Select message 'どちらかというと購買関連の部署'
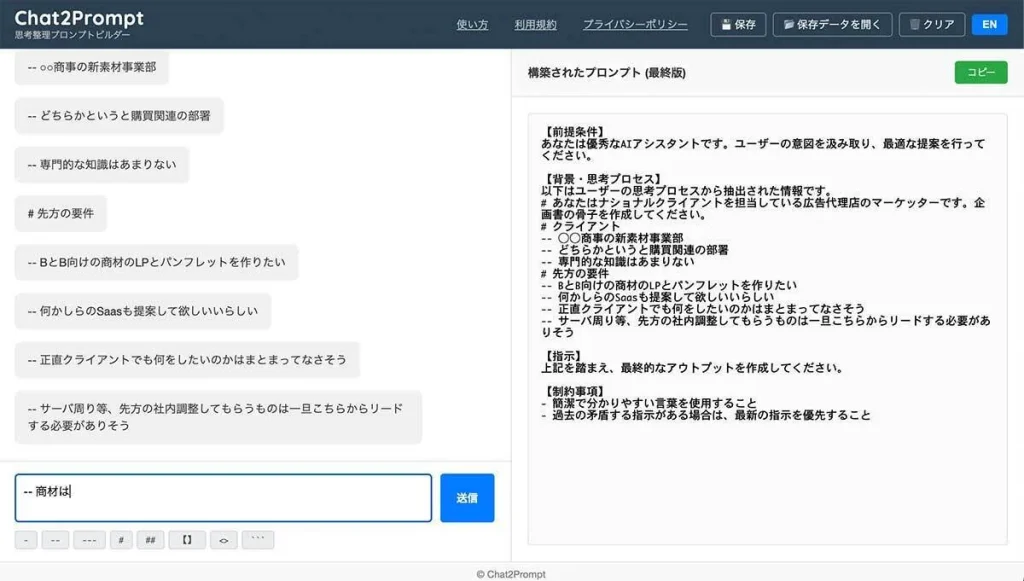The width and height of the screenshot is (1024, 581). (x=119, y=116)
